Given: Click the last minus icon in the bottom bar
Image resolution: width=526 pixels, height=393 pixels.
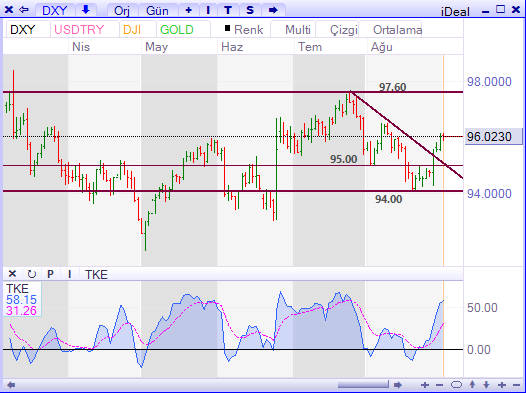Looking at the screenshot, I should point(517,385).
